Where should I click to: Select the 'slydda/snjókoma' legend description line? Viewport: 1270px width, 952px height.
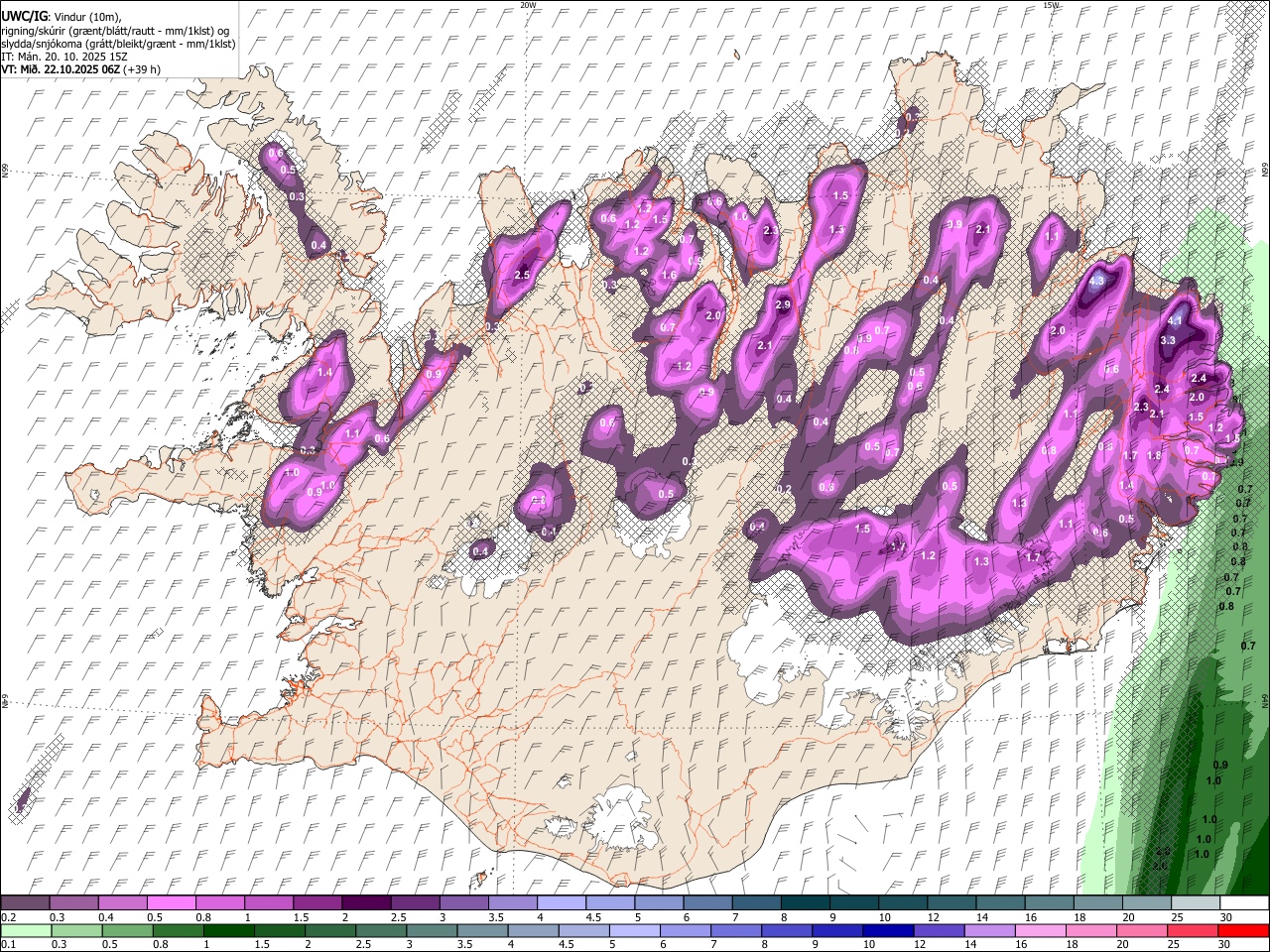(x=118, y=44)
